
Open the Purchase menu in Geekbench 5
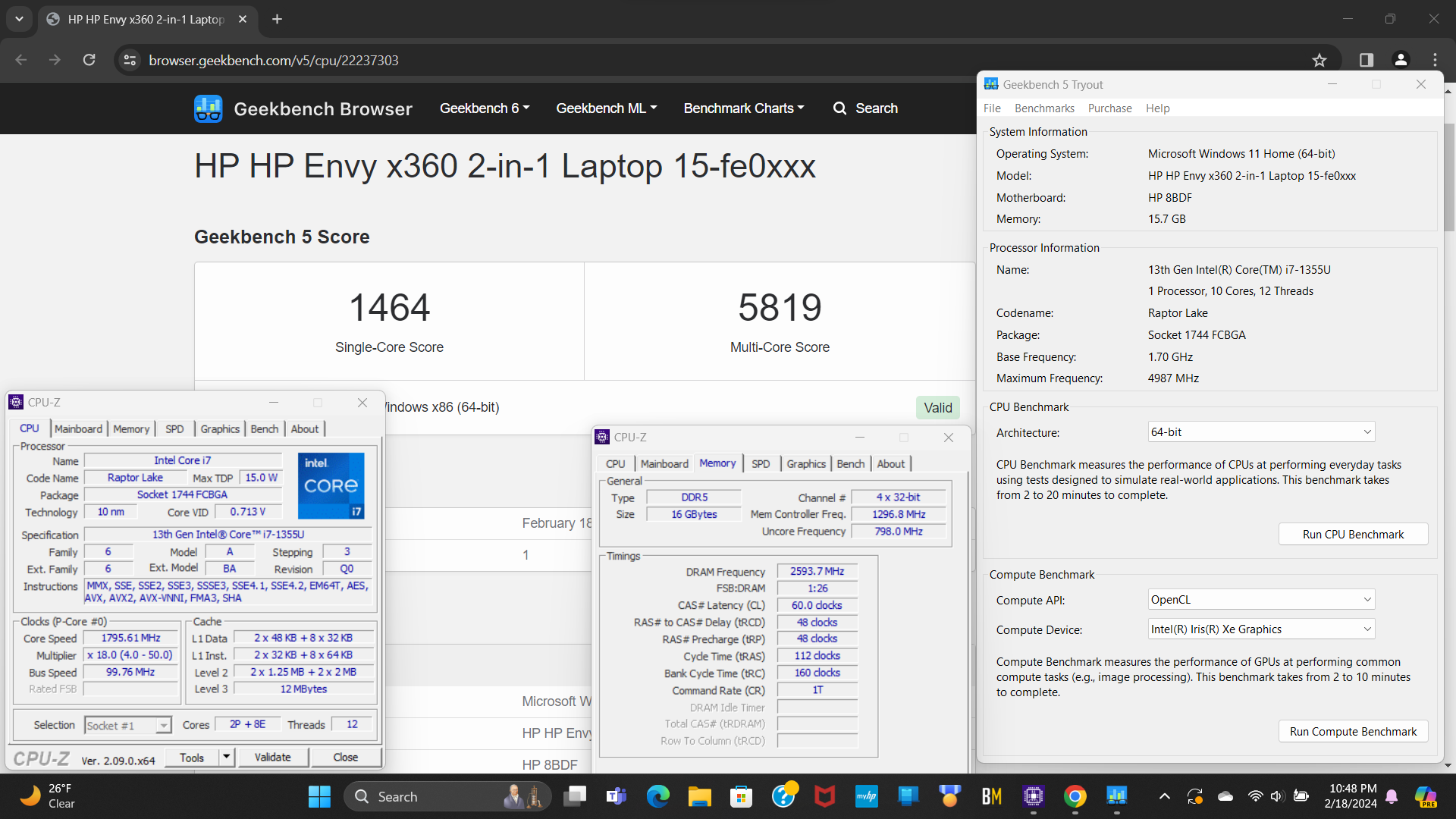1109,108
